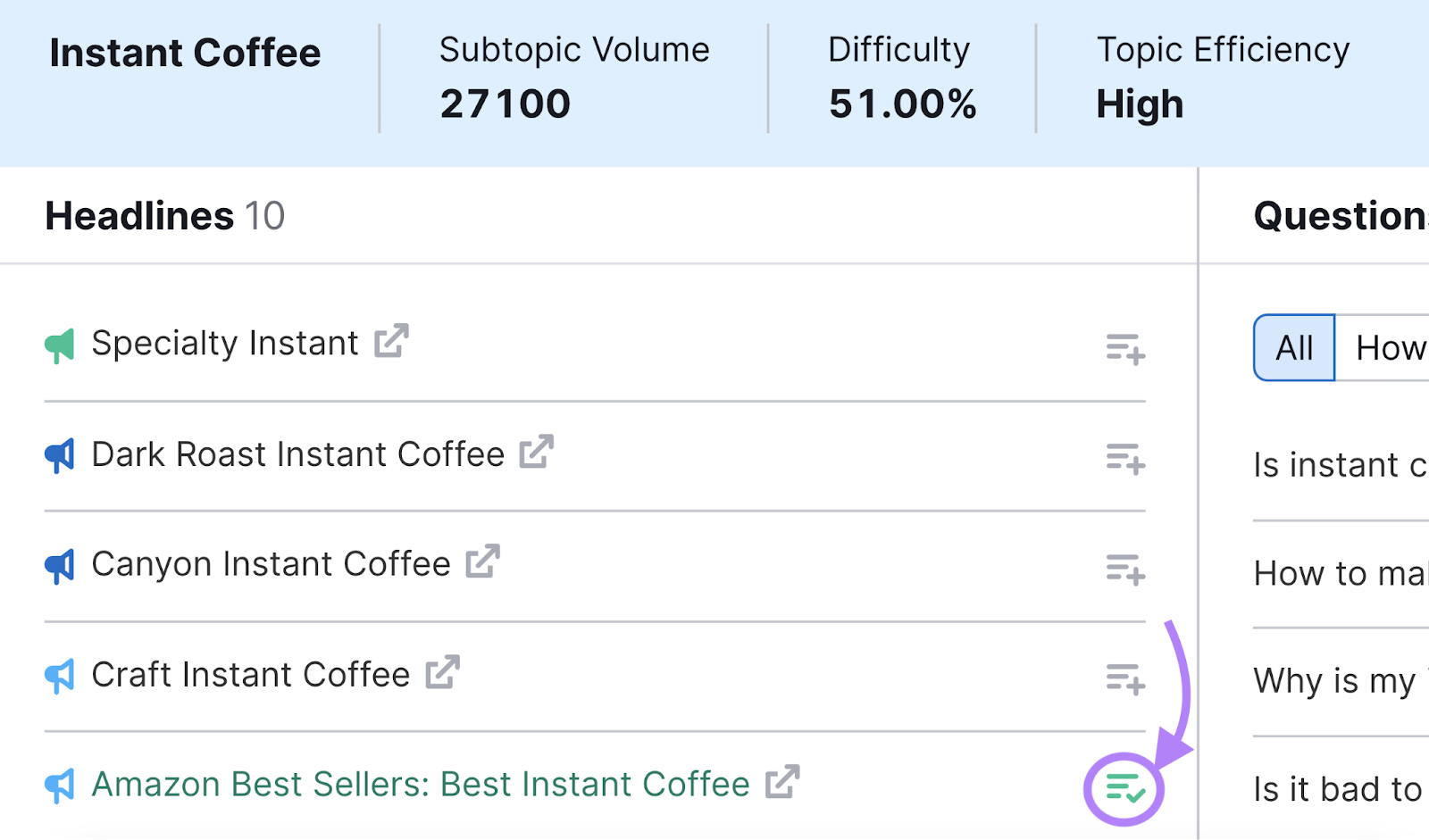Add Craft Instant Coffee to favorites
This screenshot has height=840, width=1429.
click(1124, 679)
